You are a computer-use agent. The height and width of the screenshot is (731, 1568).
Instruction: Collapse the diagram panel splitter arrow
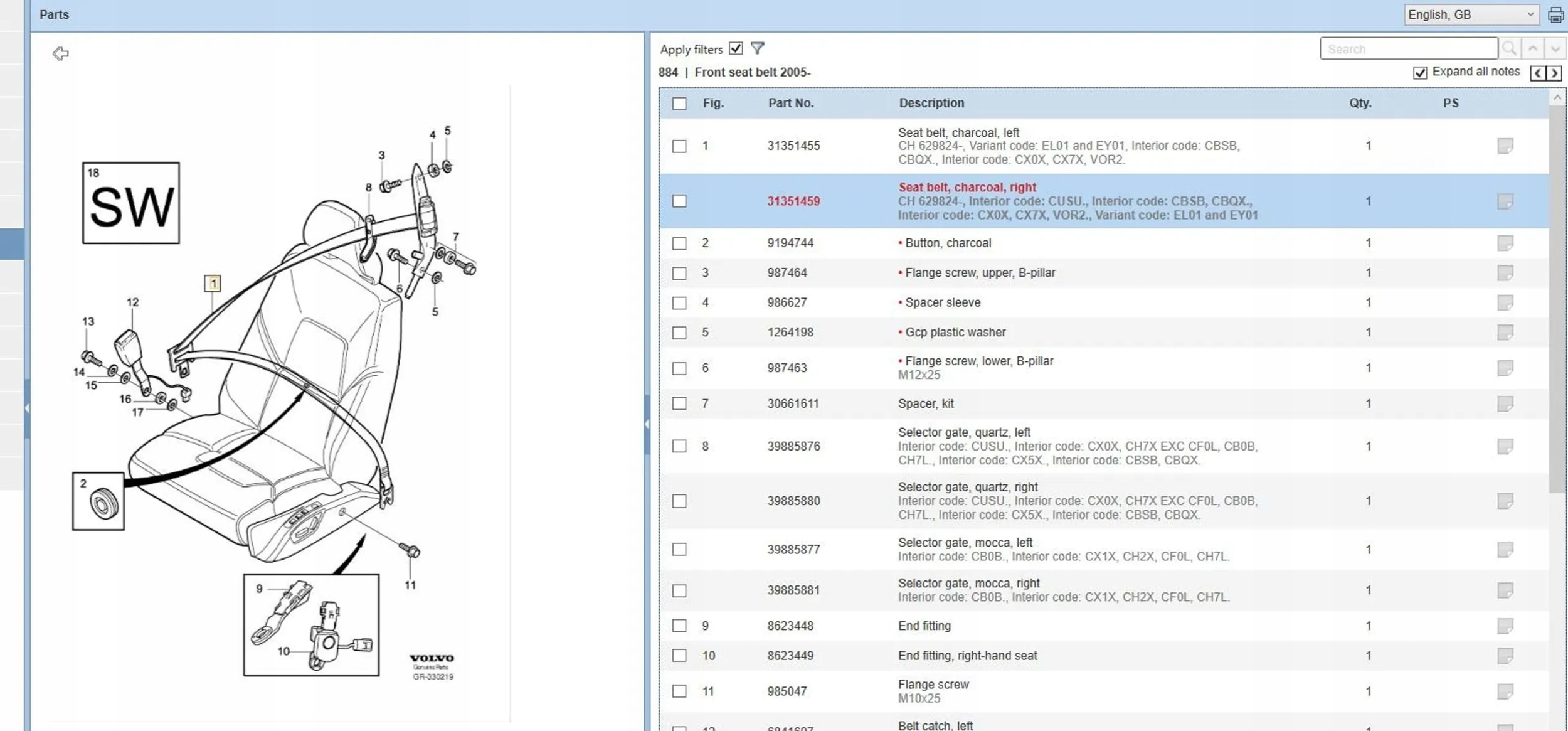(x=647, y=424)
